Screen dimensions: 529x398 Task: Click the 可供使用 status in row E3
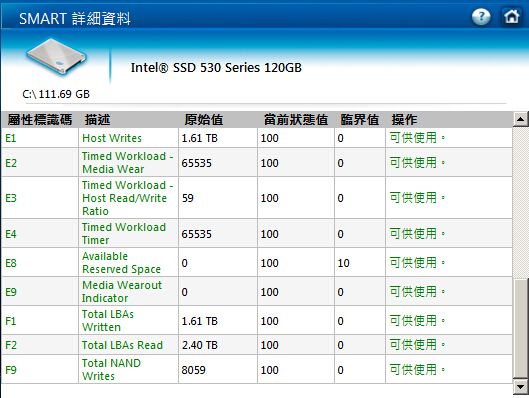click(417, 198)
